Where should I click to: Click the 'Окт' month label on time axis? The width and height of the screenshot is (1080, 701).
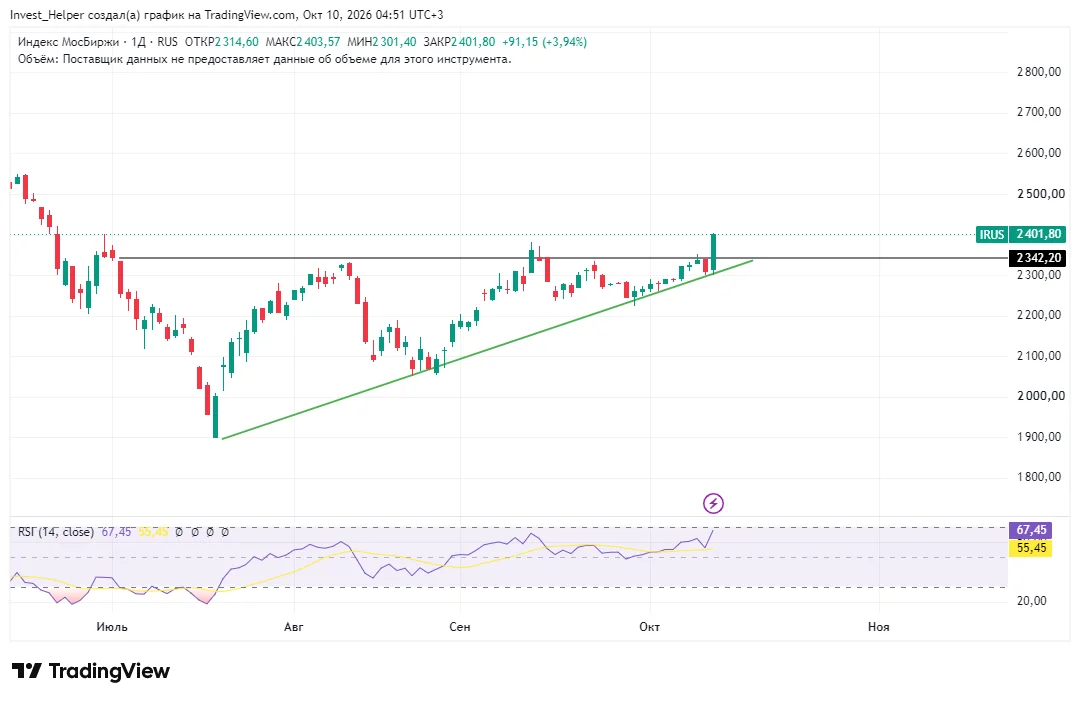(x=650, y=627)
